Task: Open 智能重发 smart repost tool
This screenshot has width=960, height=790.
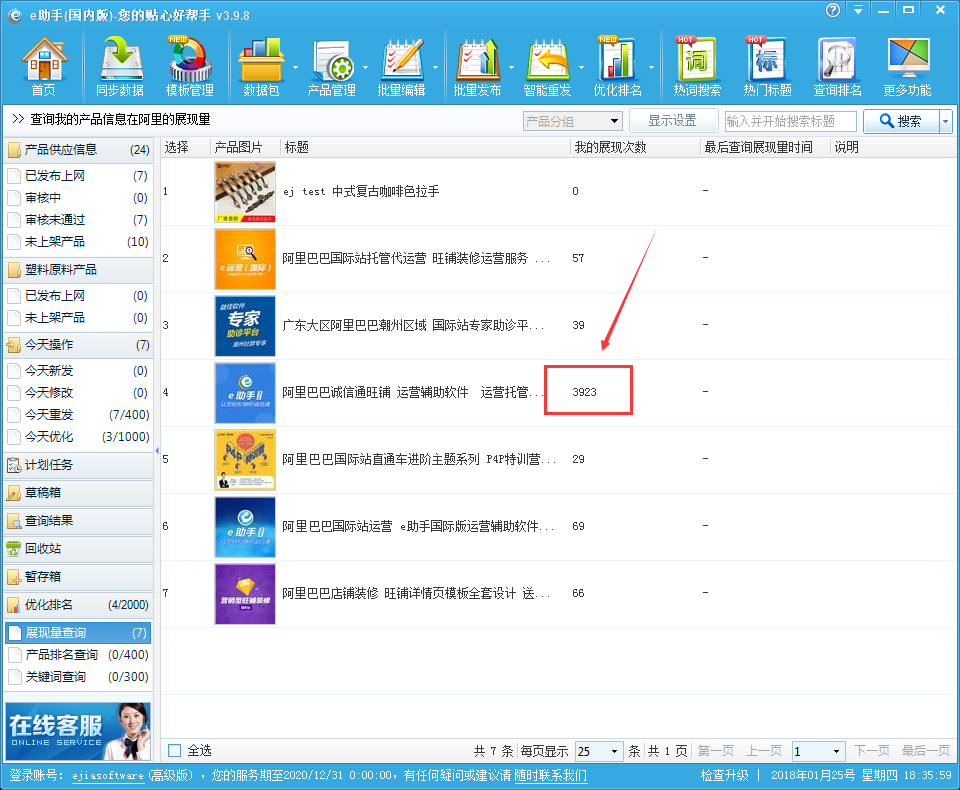Action: [547, 67]
